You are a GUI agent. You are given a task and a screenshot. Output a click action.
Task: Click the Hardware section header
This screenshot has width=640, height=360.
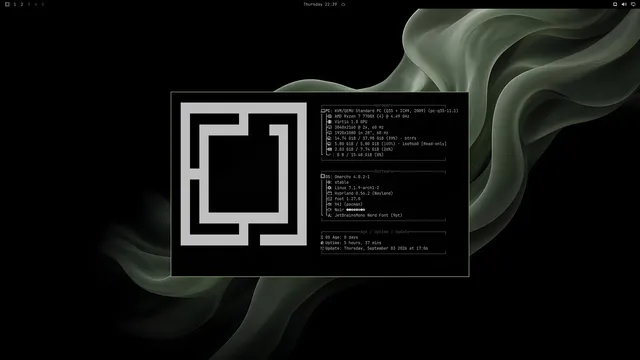click(383, 105)
